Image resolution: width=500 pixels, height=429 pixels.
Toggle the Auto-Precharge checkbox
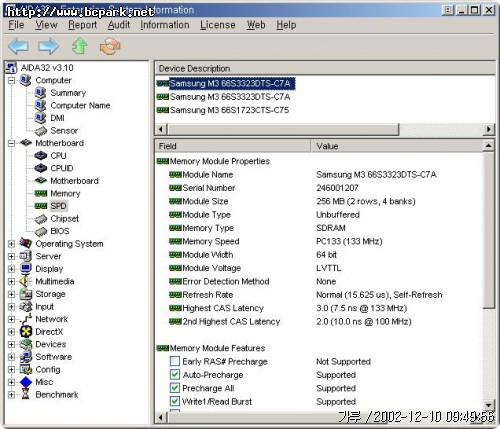point(175,374)
